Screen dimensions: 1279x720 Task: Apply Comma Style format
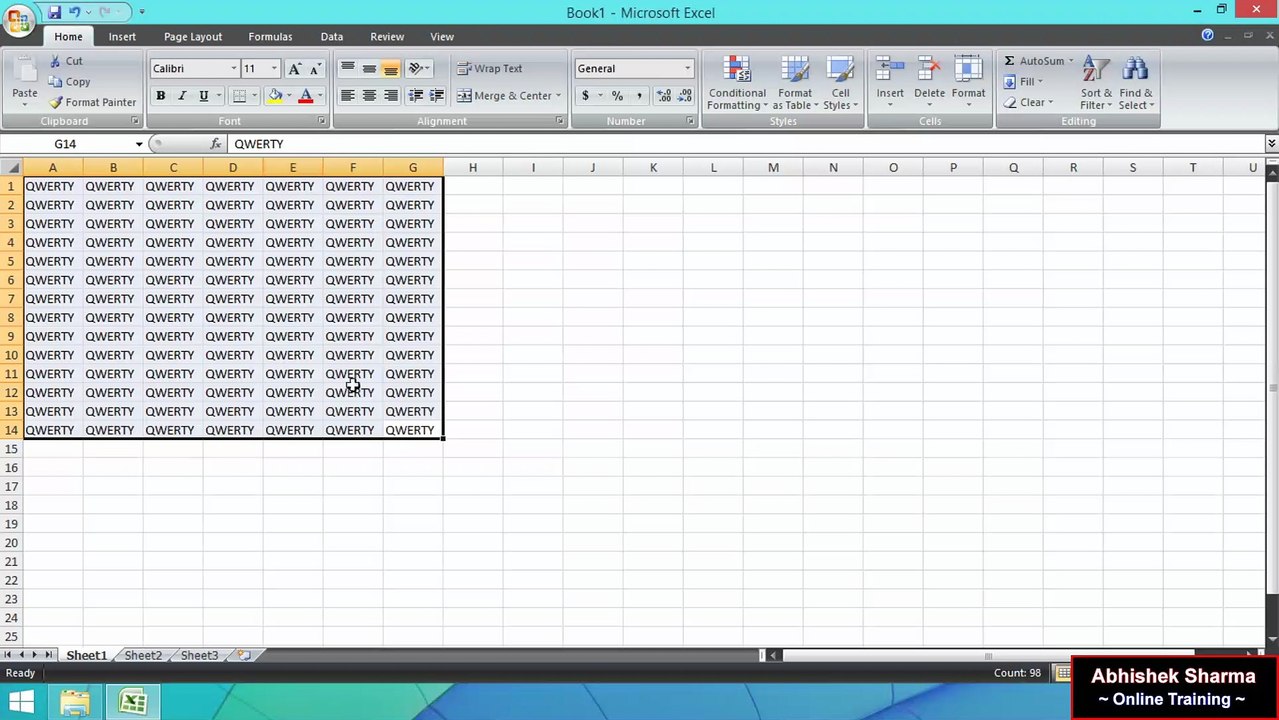pyautogui.click(x=639, y=96)
